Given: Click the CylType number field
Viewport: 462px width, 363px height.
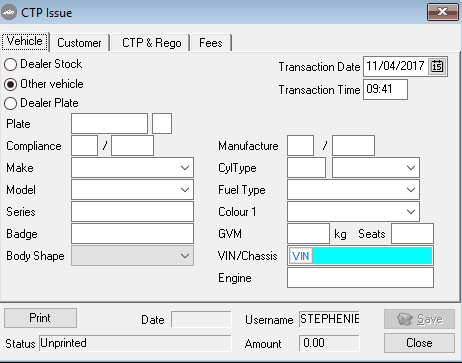Looking at the screenshot, I should tap(306, 168).
